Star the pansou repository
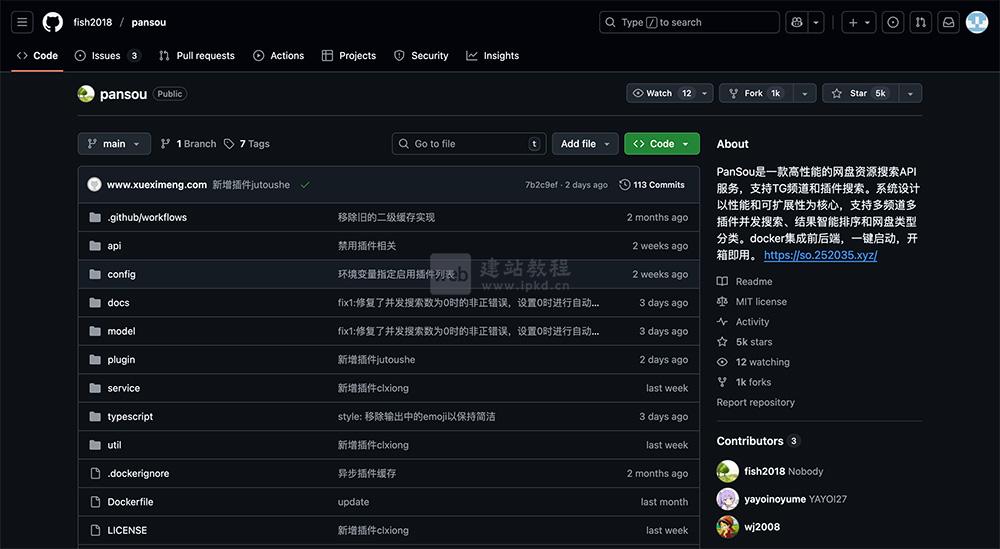The height and width of the screenshot is (549, 1000). tap(860, 93)
